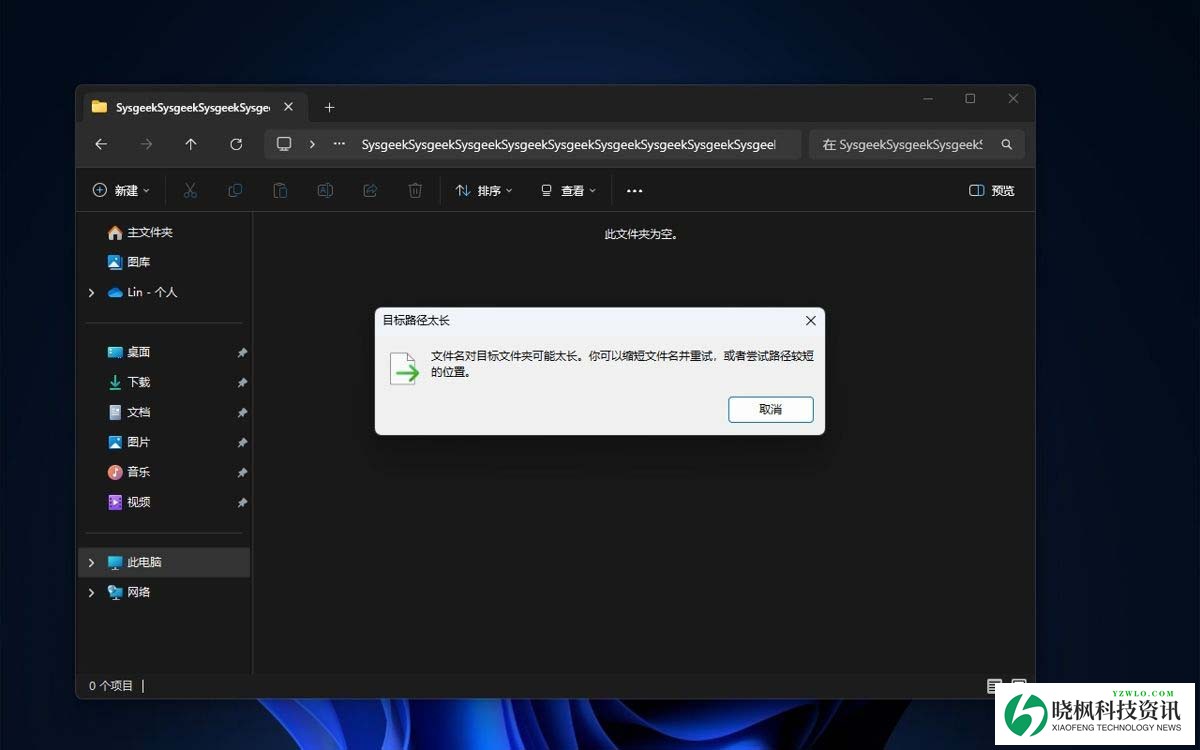Viewport: 1200px width, 750px height.
Task: Click the 取消 button in dialog
Action: pyautogui.click(x=770, y=409)
